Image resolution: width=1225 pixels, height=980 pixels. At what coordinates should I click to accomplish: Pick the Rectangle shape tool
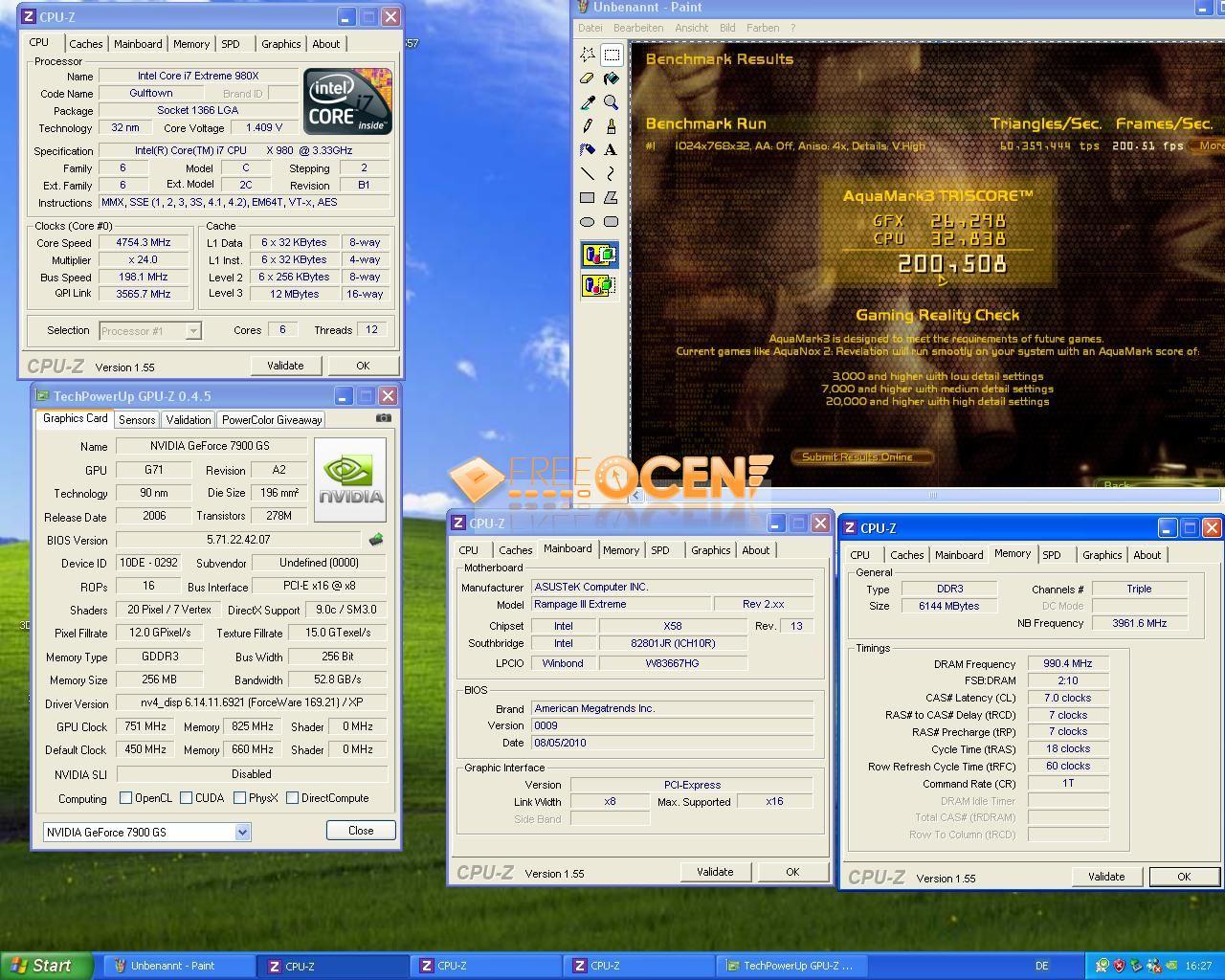pyautogui.click(x=588, y=197)
